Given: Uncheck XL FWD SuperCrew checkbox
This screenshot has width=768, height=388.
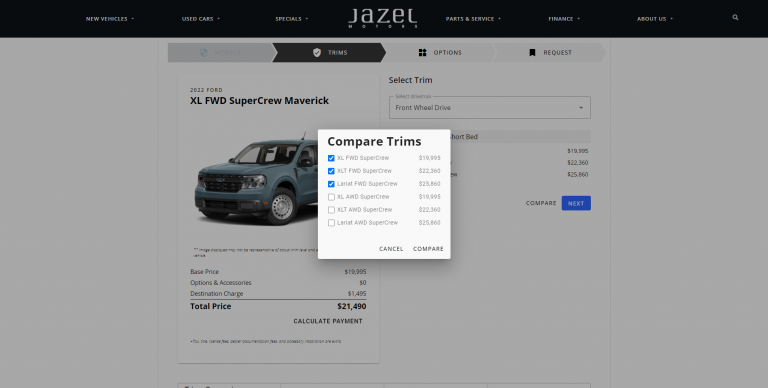Looking at the screenshot, I should click(331, 158).
